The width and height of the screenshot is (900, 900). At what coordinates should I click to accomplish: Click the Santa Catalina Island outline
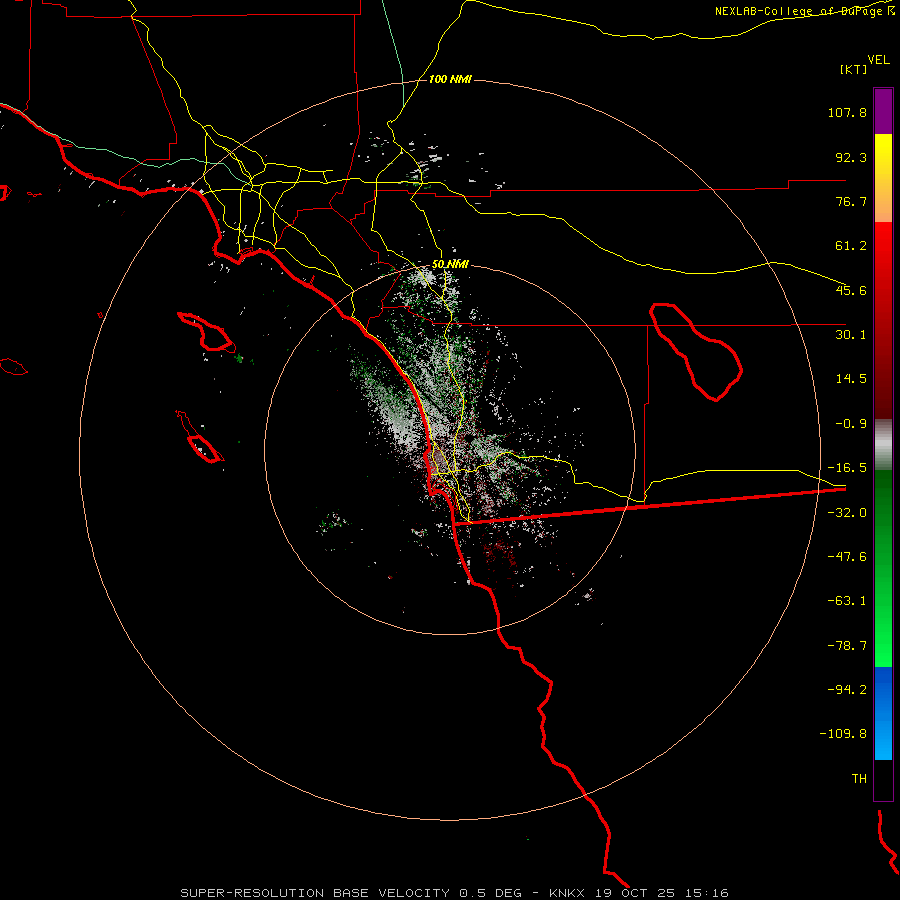click(x=207, y=332)
